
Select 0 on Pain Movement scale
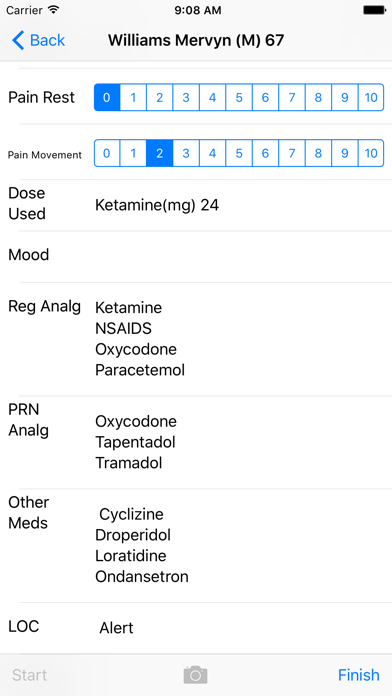pos(107,153)
